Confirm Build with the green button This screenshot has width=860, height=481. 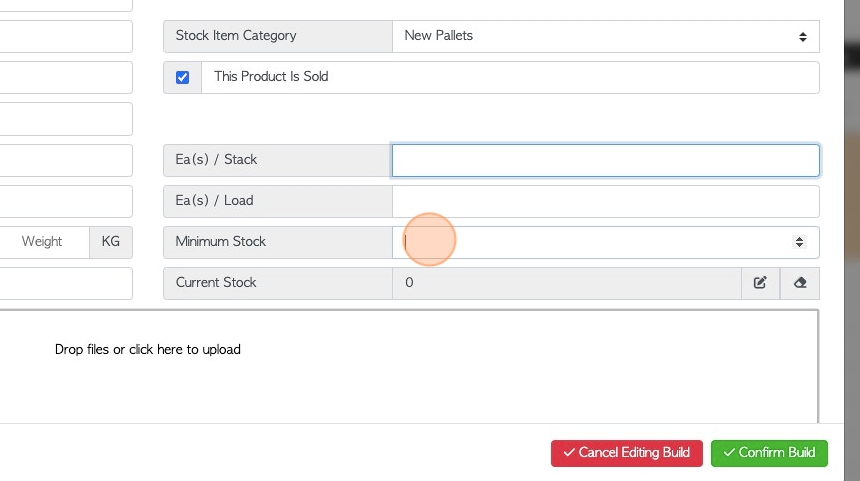click(x=769, y=453)
